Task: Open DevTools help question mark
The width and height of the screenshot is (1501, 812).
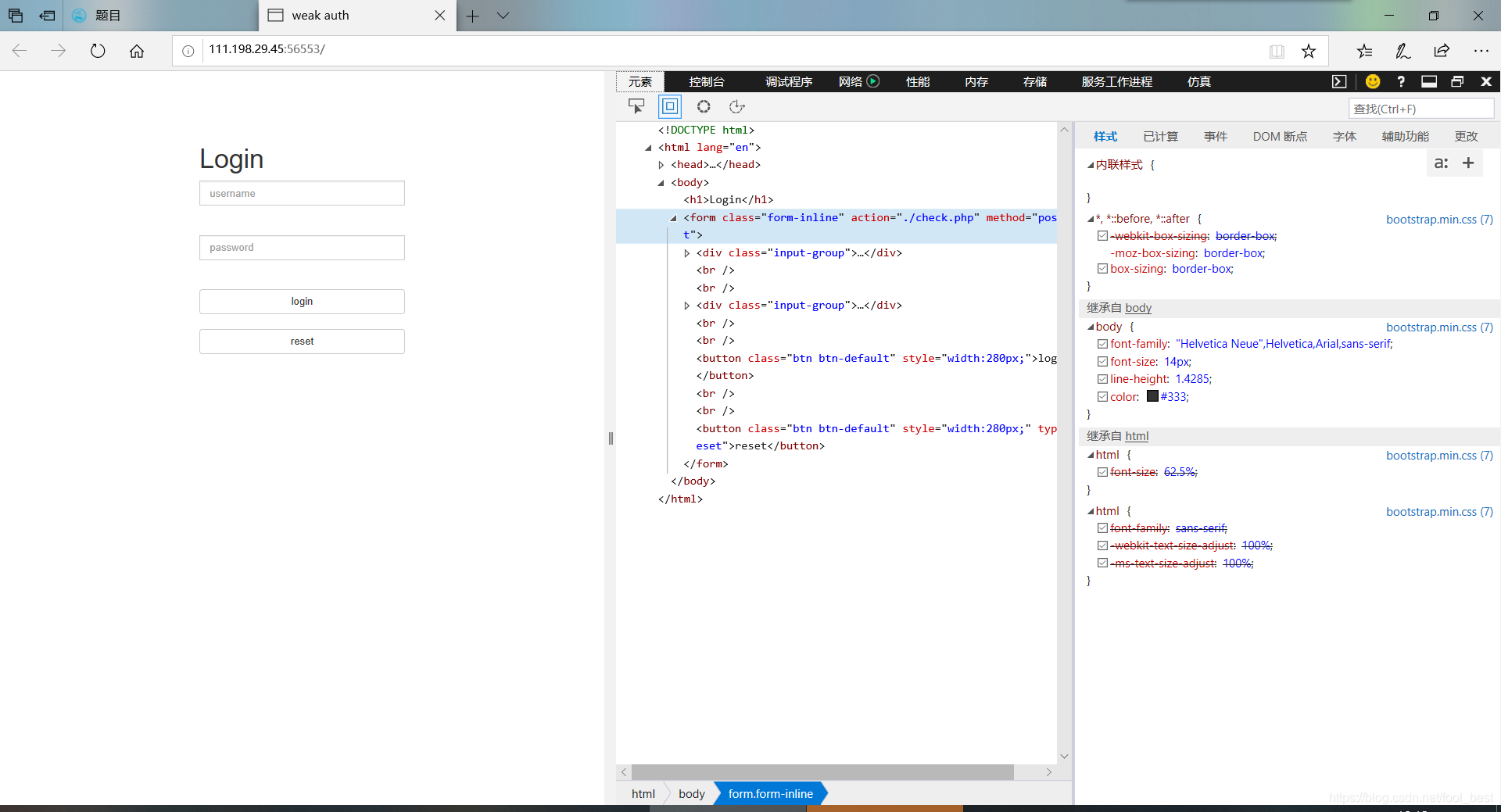Action: [x=1401, y=81]
